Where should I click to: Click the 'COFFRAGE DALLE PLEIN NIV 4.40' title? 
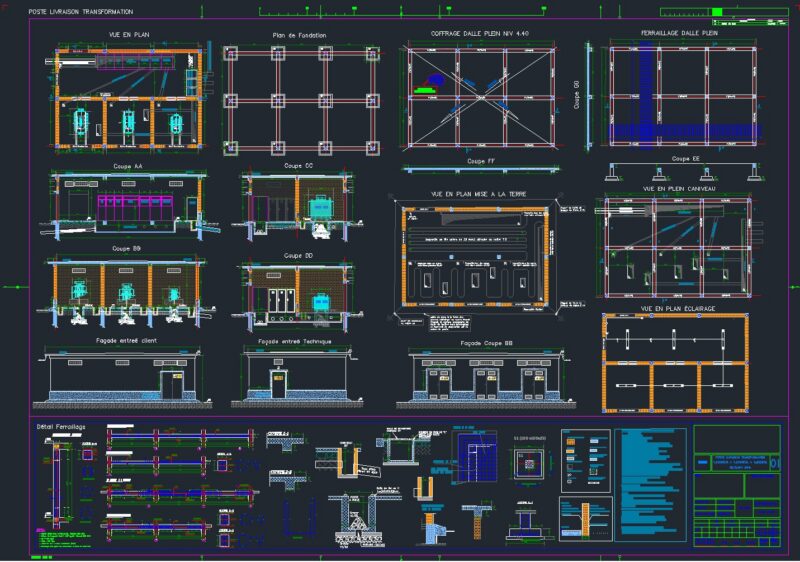pyautogui.click(x=480, y=33)
